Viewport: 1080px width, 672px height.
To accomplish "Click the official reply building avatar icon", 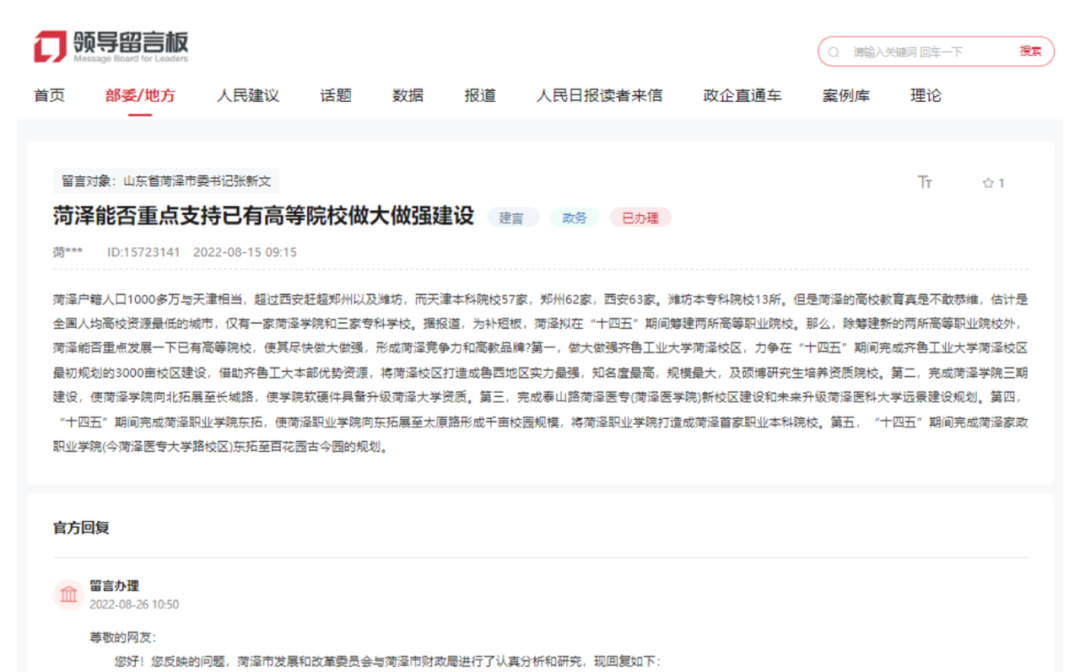I will 69,594.
